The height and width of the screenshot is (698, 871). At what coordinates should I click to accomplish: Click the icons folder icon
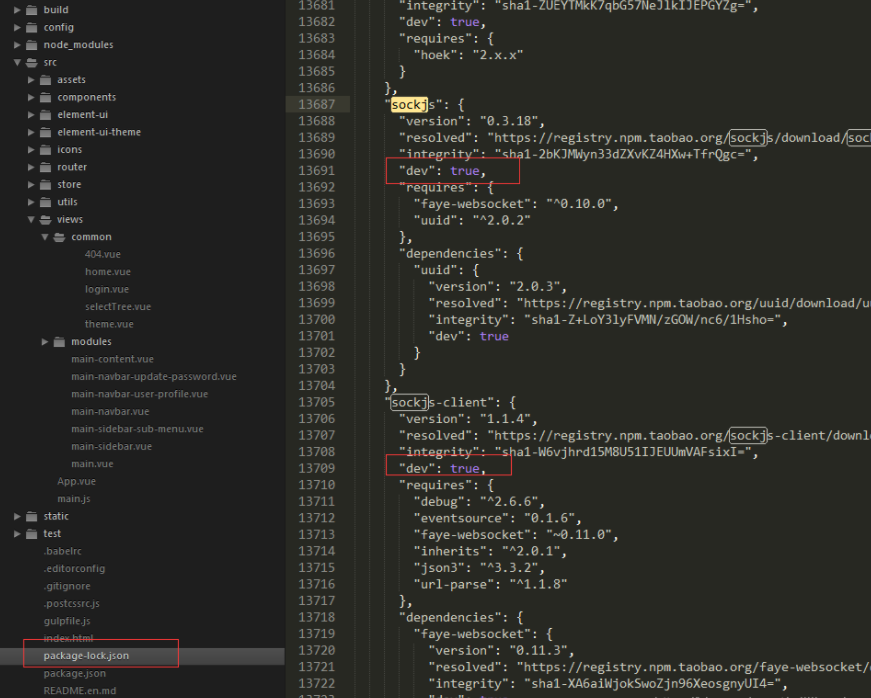pyautogui.click(x=46, y=149)
